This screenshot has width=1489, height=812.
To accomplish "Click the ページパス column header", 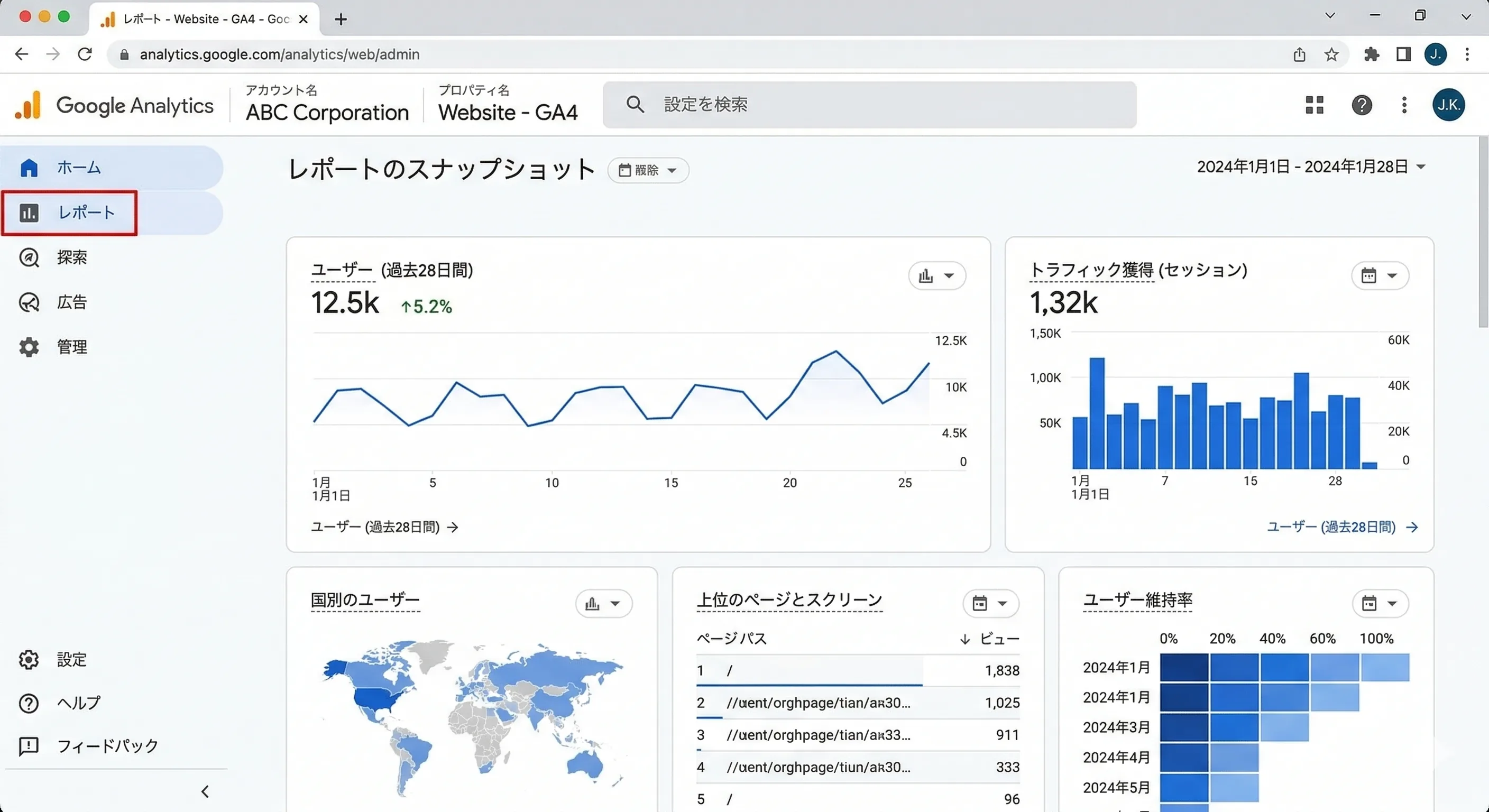I will (732, 639).
